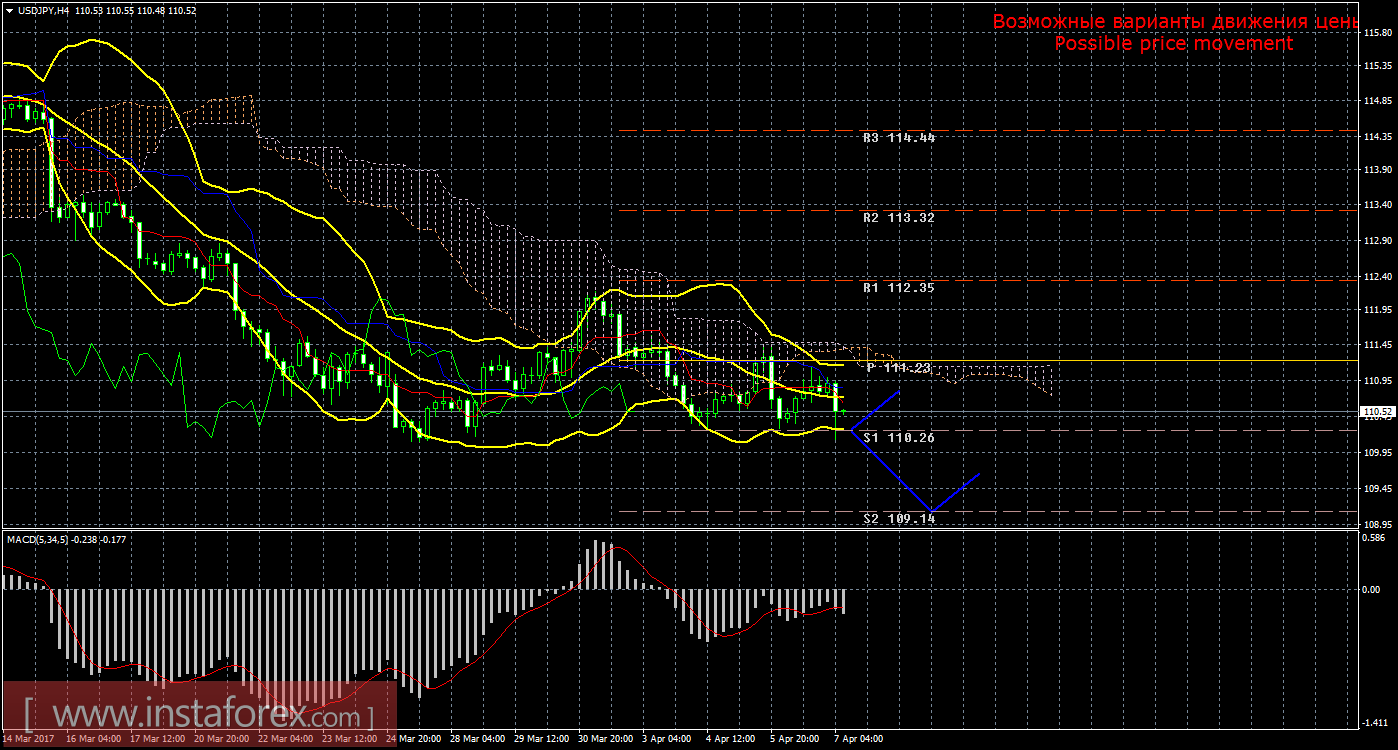Click the 0.00 level on MACD scale
The height and width of the screenshot is (750, 1398).
pos(1374,589)
